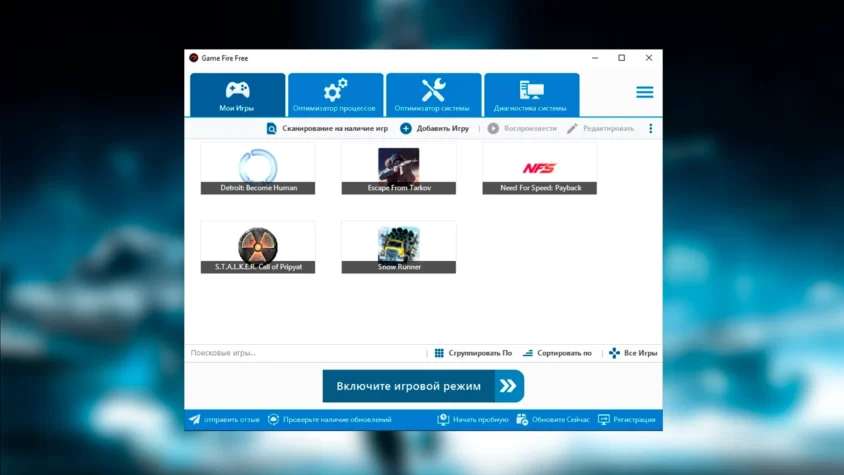This screenshot has height=475, width=844.
Task: Click Проверьте наличие обновлений
Action: coord(329,420)
